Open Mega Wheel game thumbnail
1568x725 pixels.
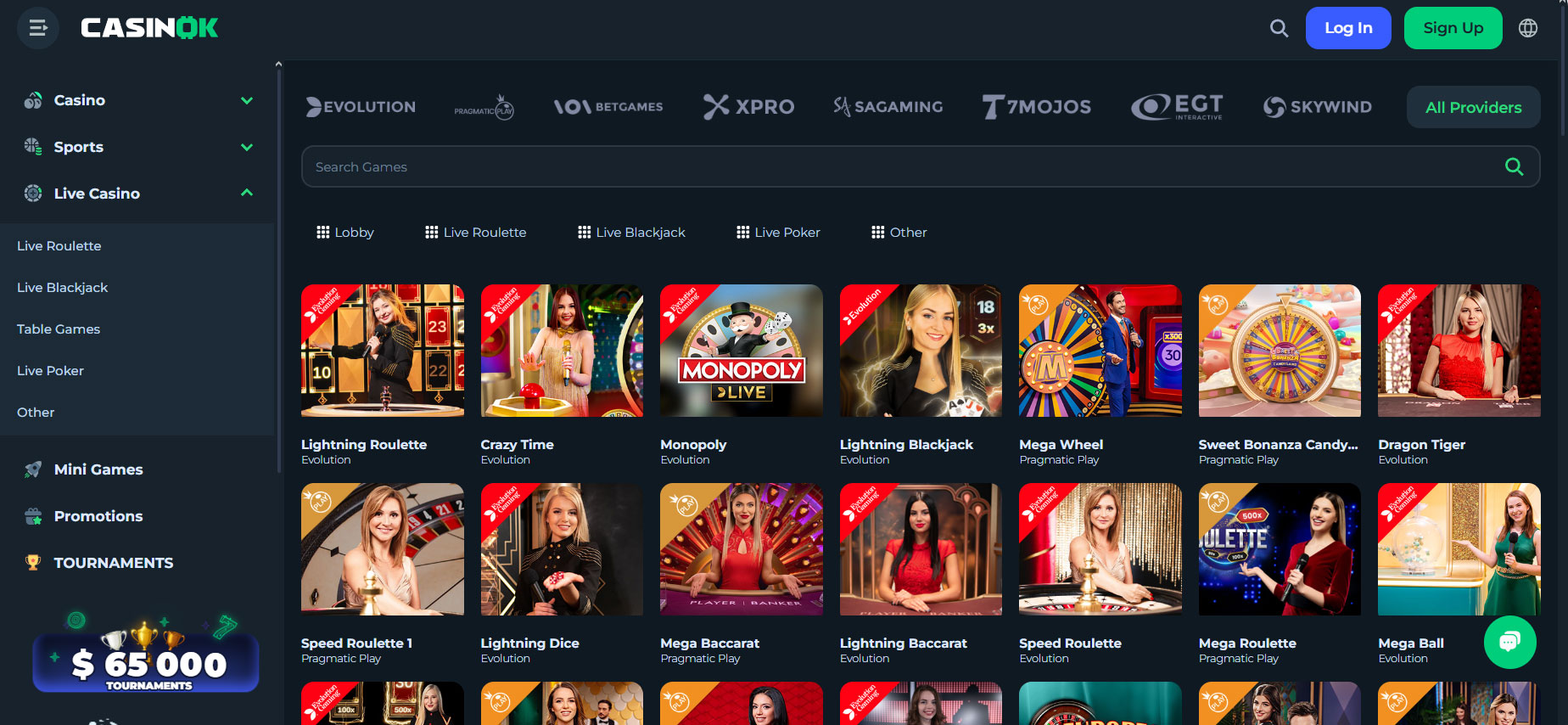(1100, 351)
